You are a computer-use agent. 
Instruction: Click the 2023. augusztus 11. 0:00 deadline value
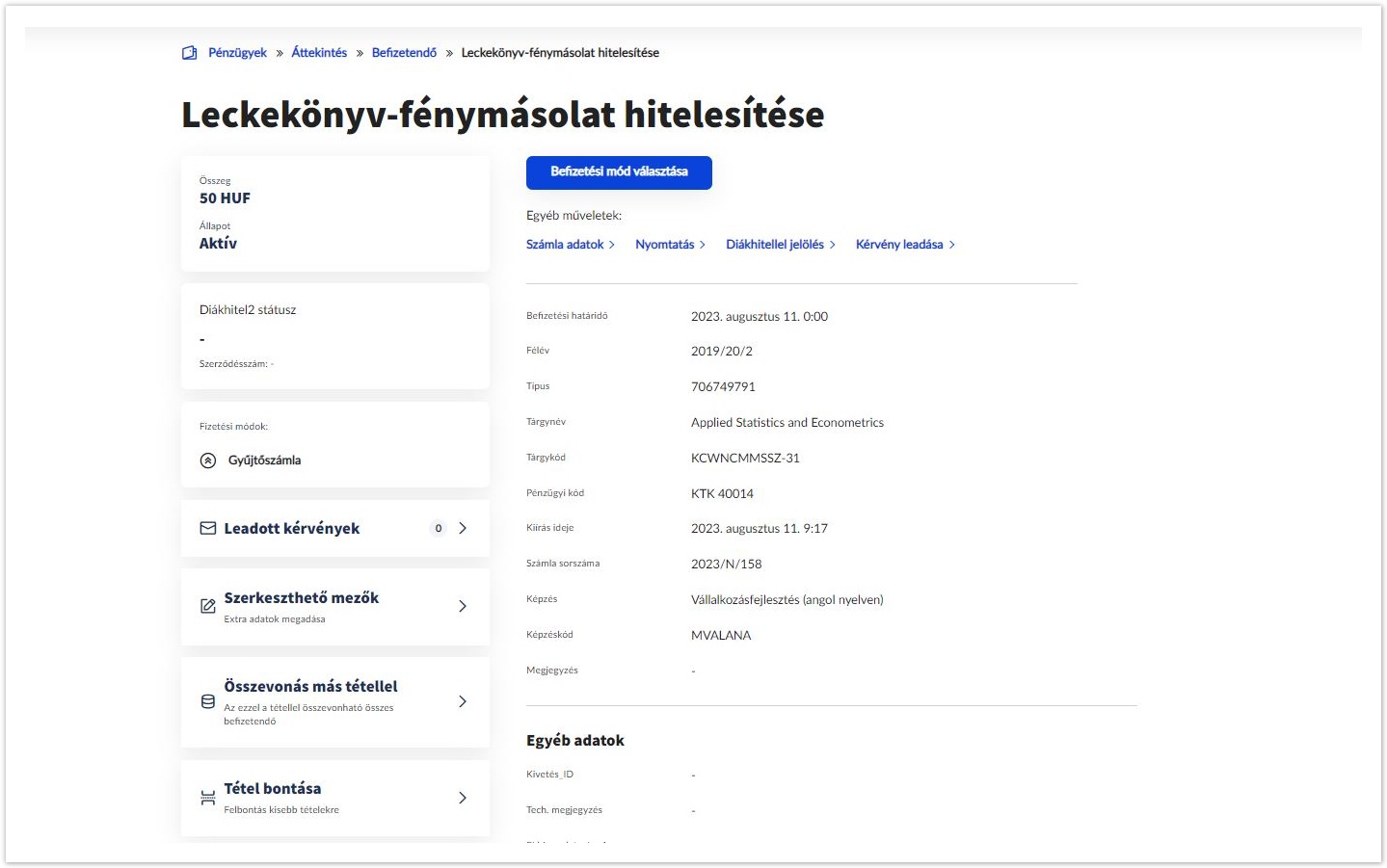pos(760,316)
